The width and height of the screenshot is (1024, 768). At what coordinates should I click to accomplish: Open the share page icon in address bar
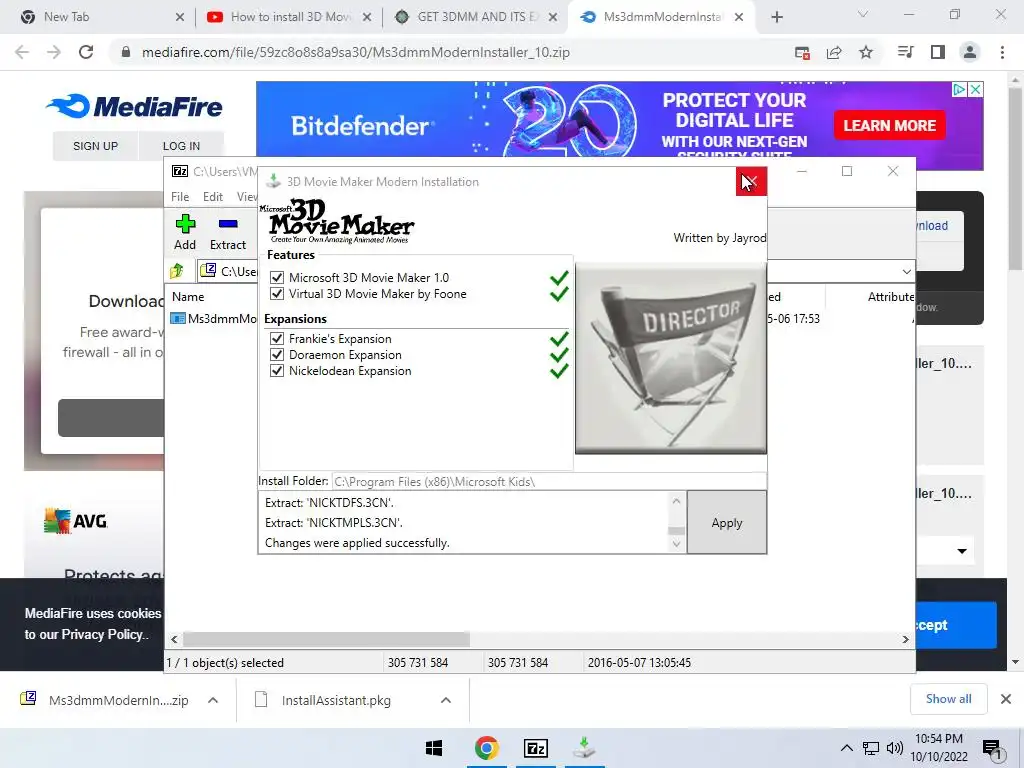pyautogui.click(x=834, y=52)
